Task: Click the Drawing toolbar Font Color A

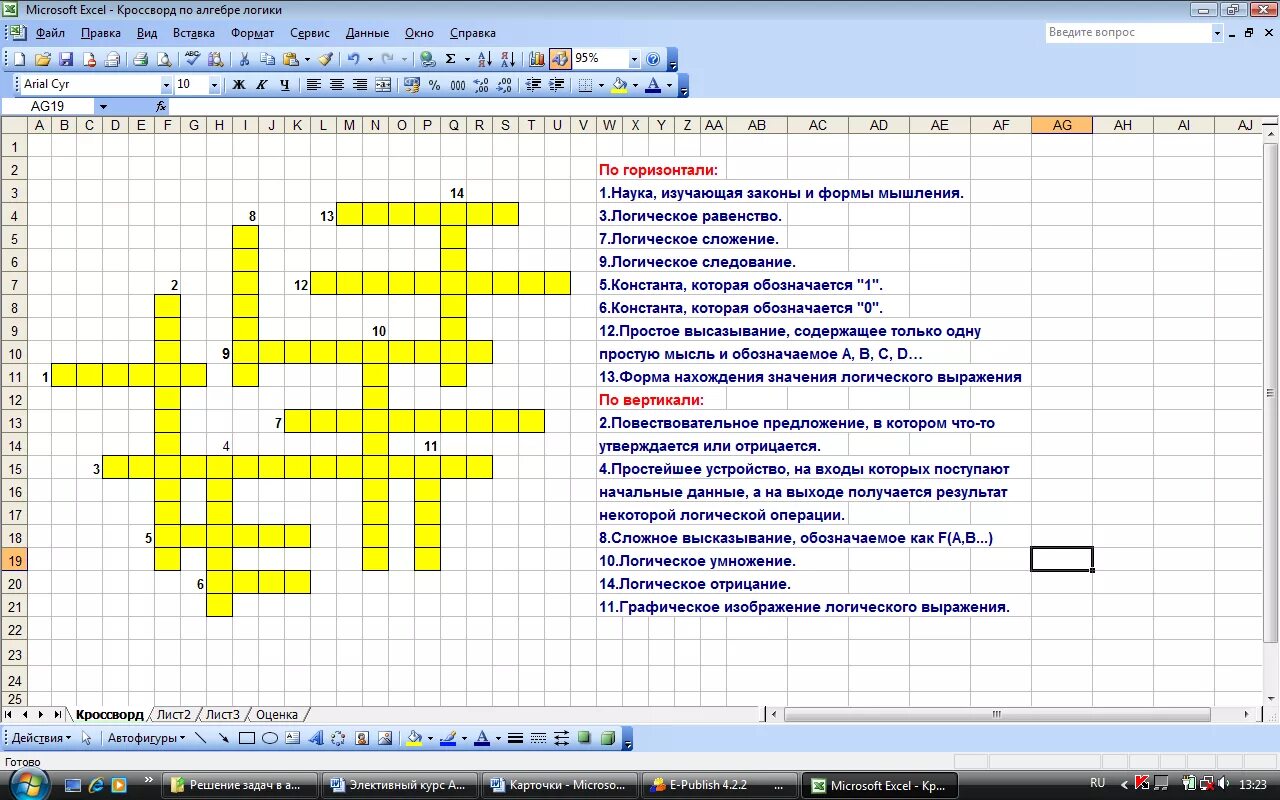Action: [482, 739]
